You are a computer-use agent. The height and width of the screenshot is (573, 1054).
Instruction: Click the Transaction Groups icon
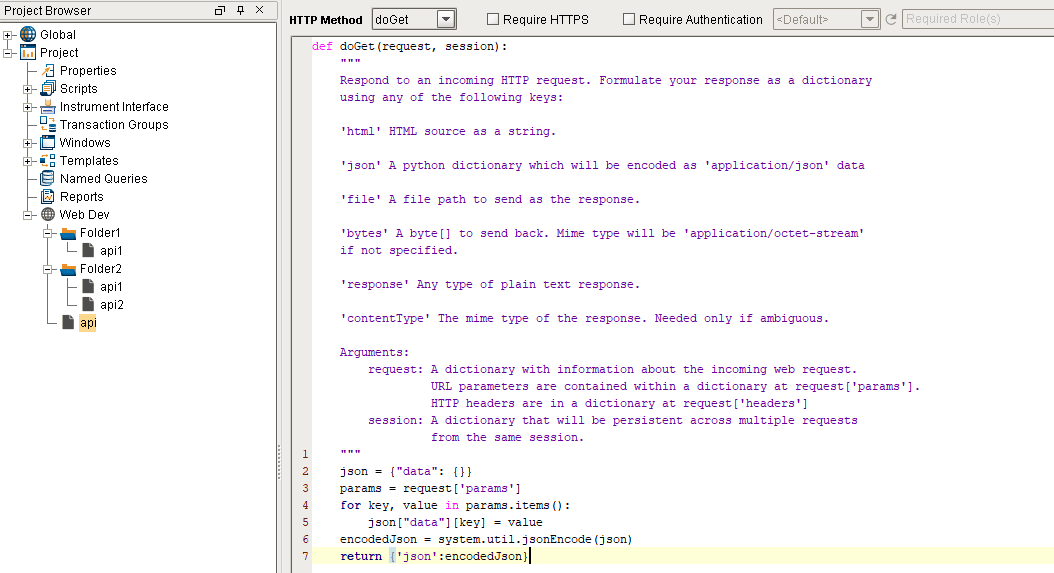tap(48, 124)
